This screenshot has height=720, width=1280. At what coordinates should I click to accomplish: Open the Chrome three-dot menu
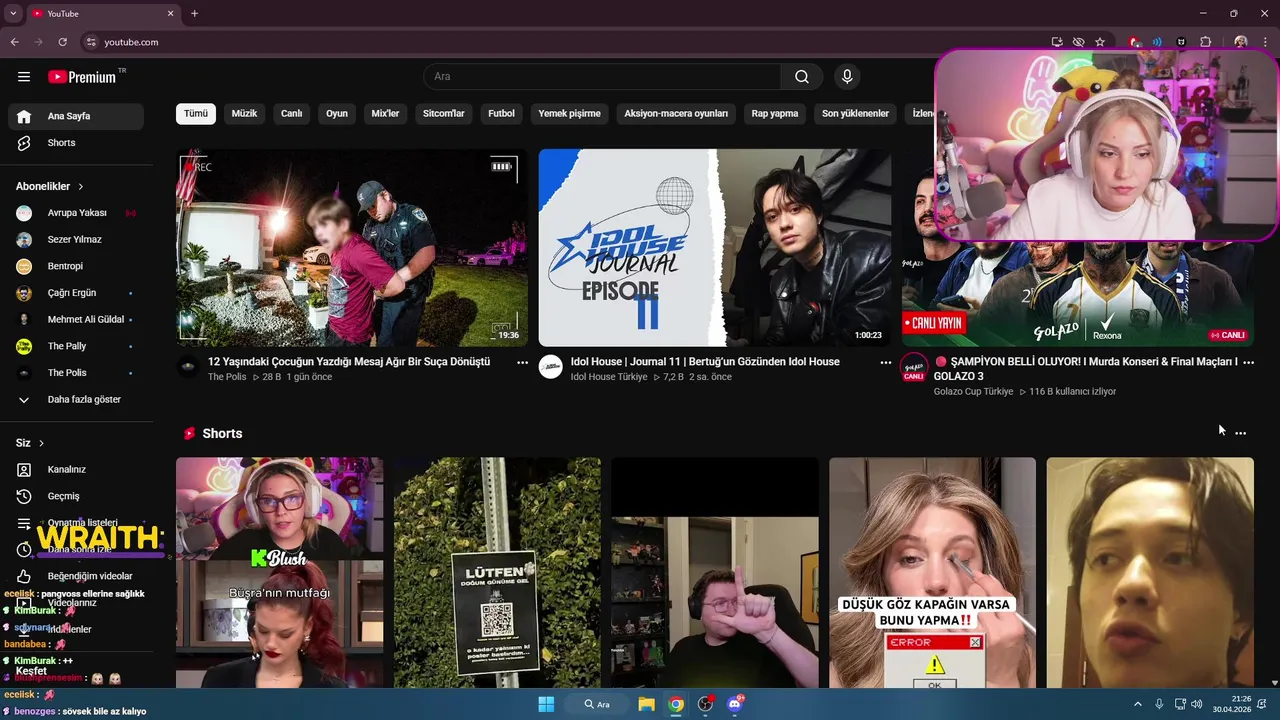1265,42
